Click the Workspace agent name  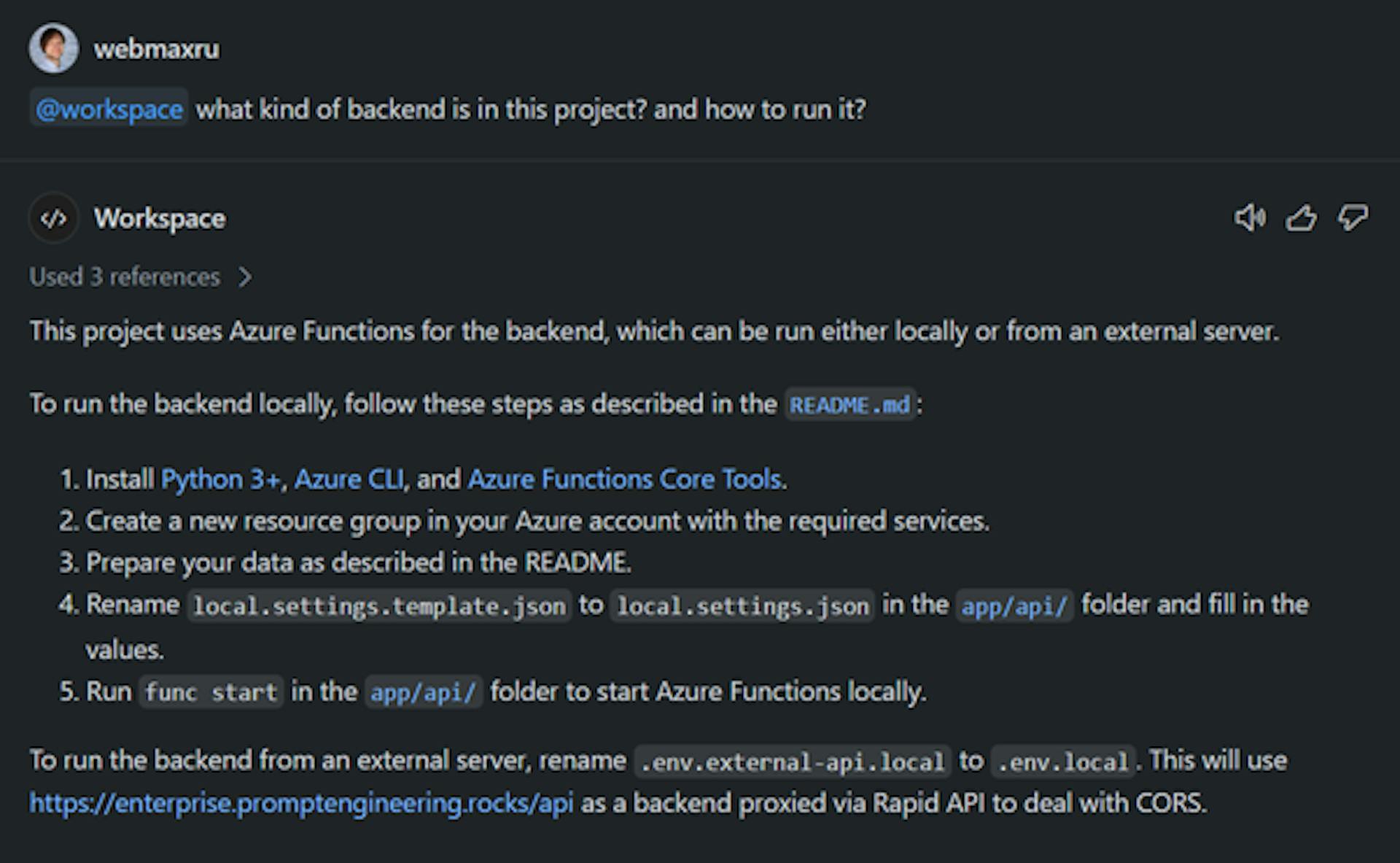(x=160, y=217)
